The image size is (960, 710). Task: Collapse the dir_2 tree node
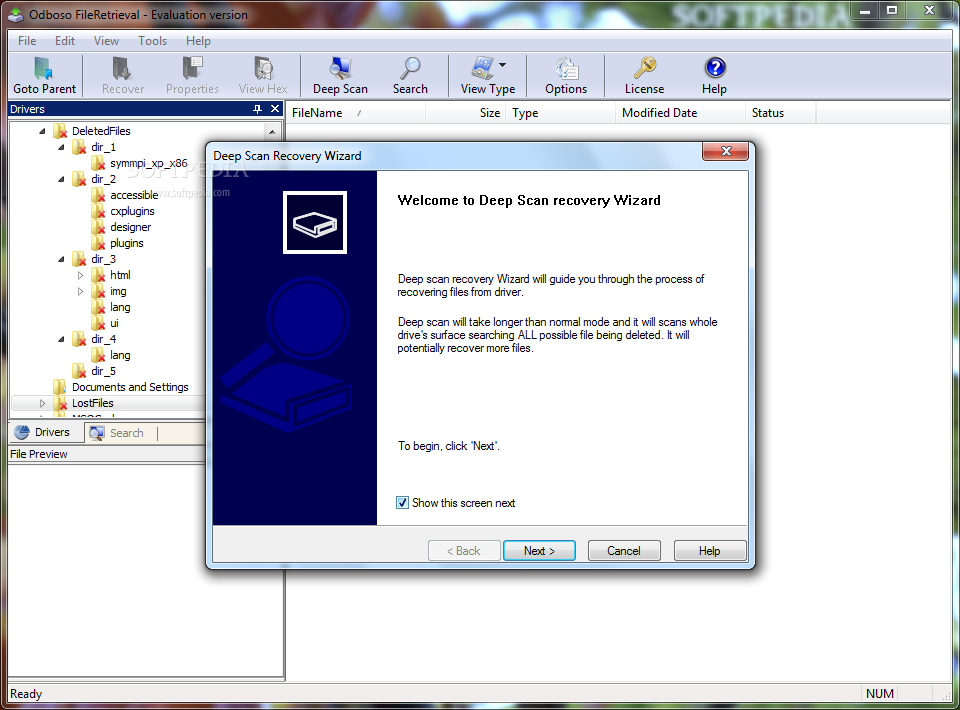(x=61, y=179)
